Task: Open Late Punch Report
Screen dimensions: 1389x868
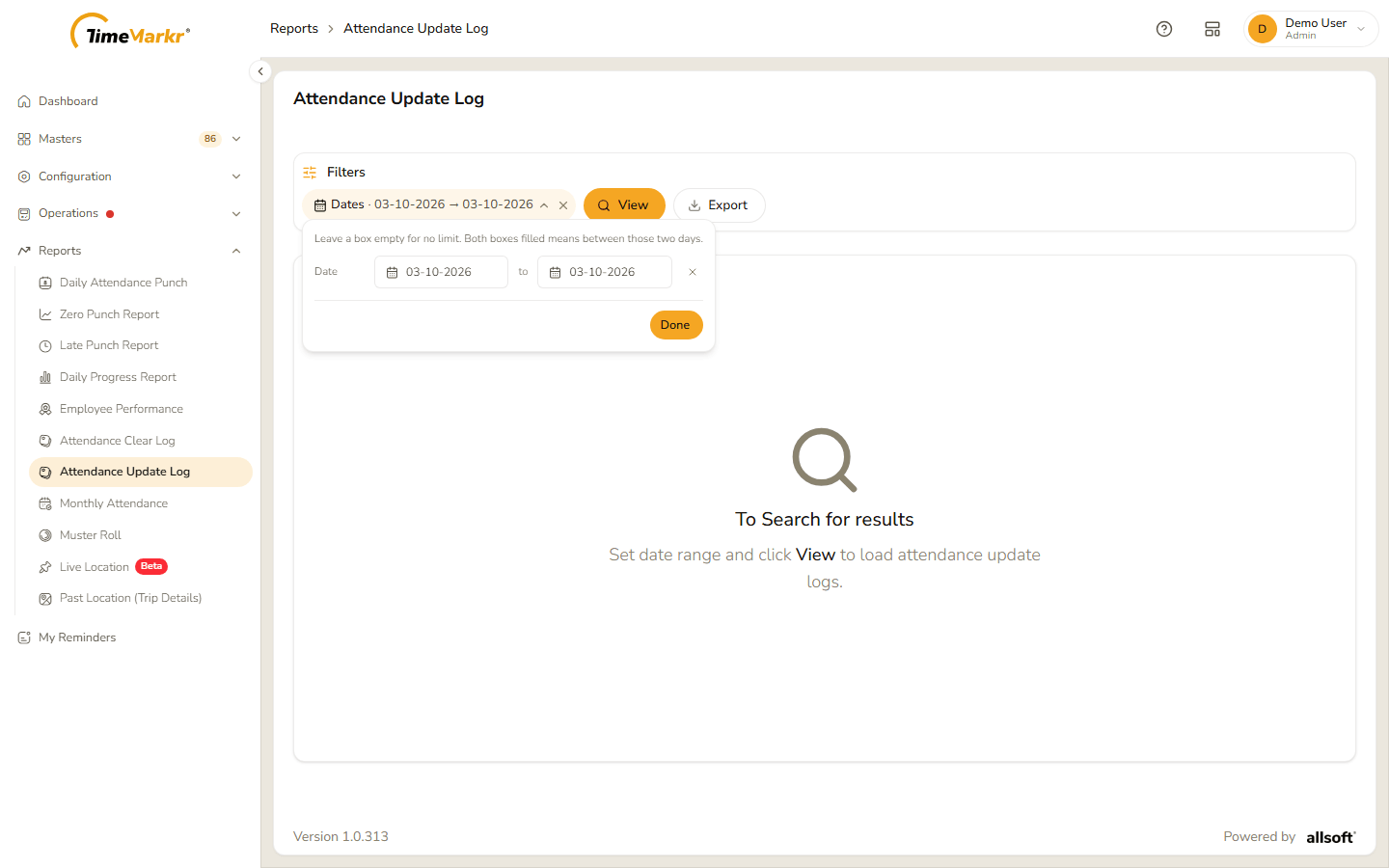Action: point(141,345)
